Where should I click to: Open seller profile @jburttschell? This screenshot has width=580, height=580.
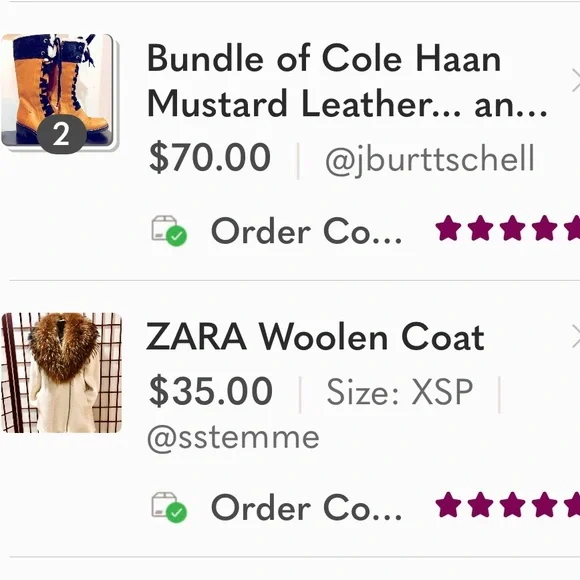[x=430, y=159]
